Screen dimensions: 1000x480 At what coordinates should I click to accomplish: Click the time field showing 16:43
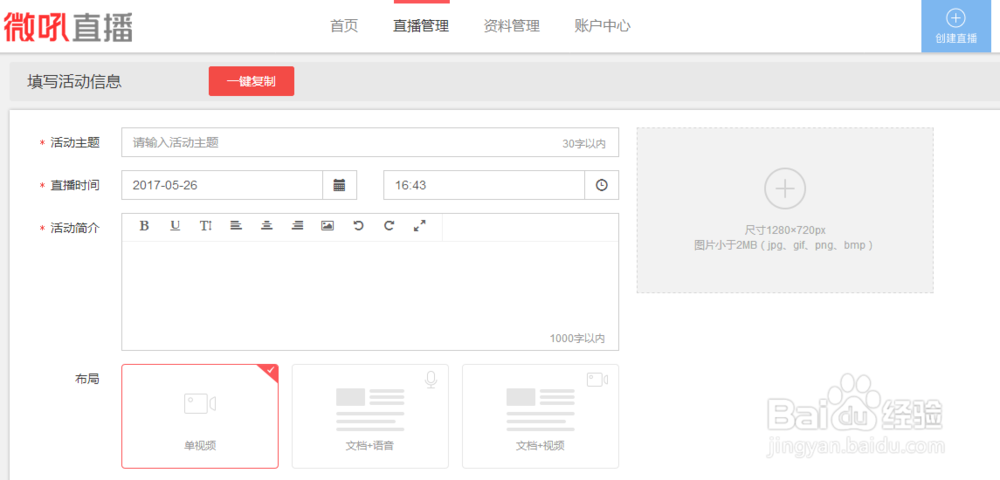click(484, 185)
